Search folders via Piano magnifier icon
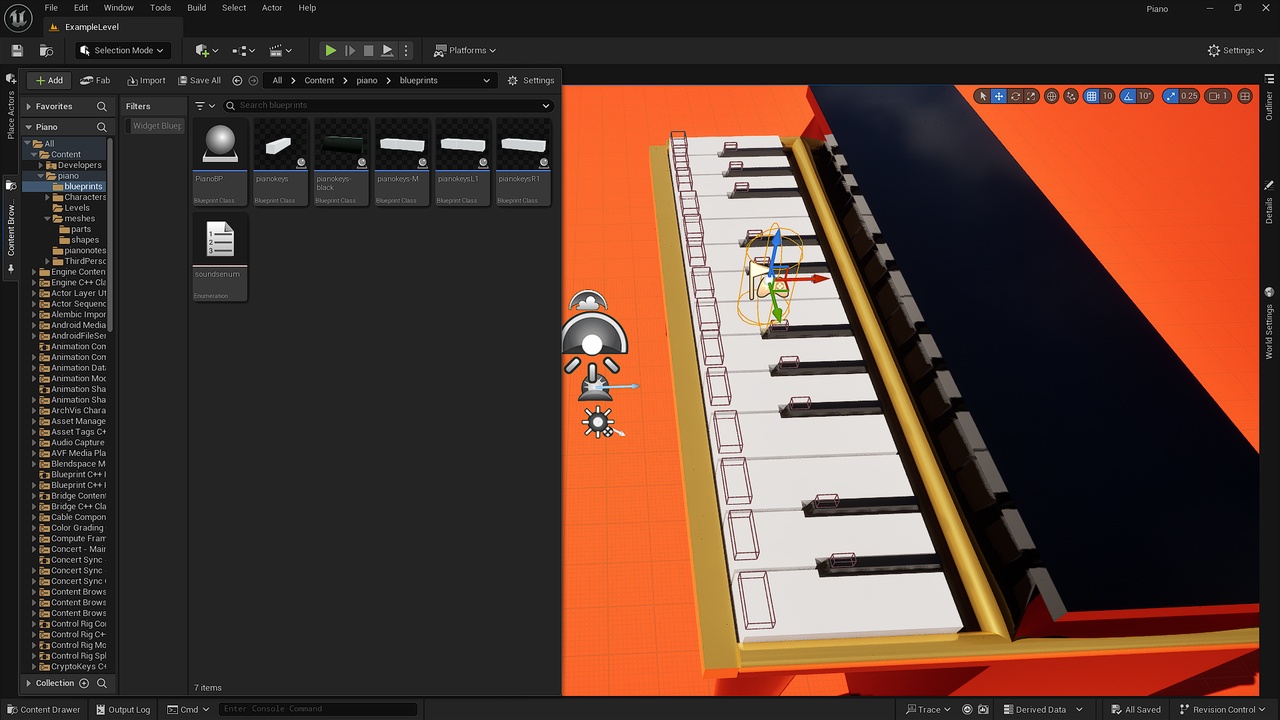The width and height of the screenshot is (1280, 720). pyautogui.click(x=101, y=127)
